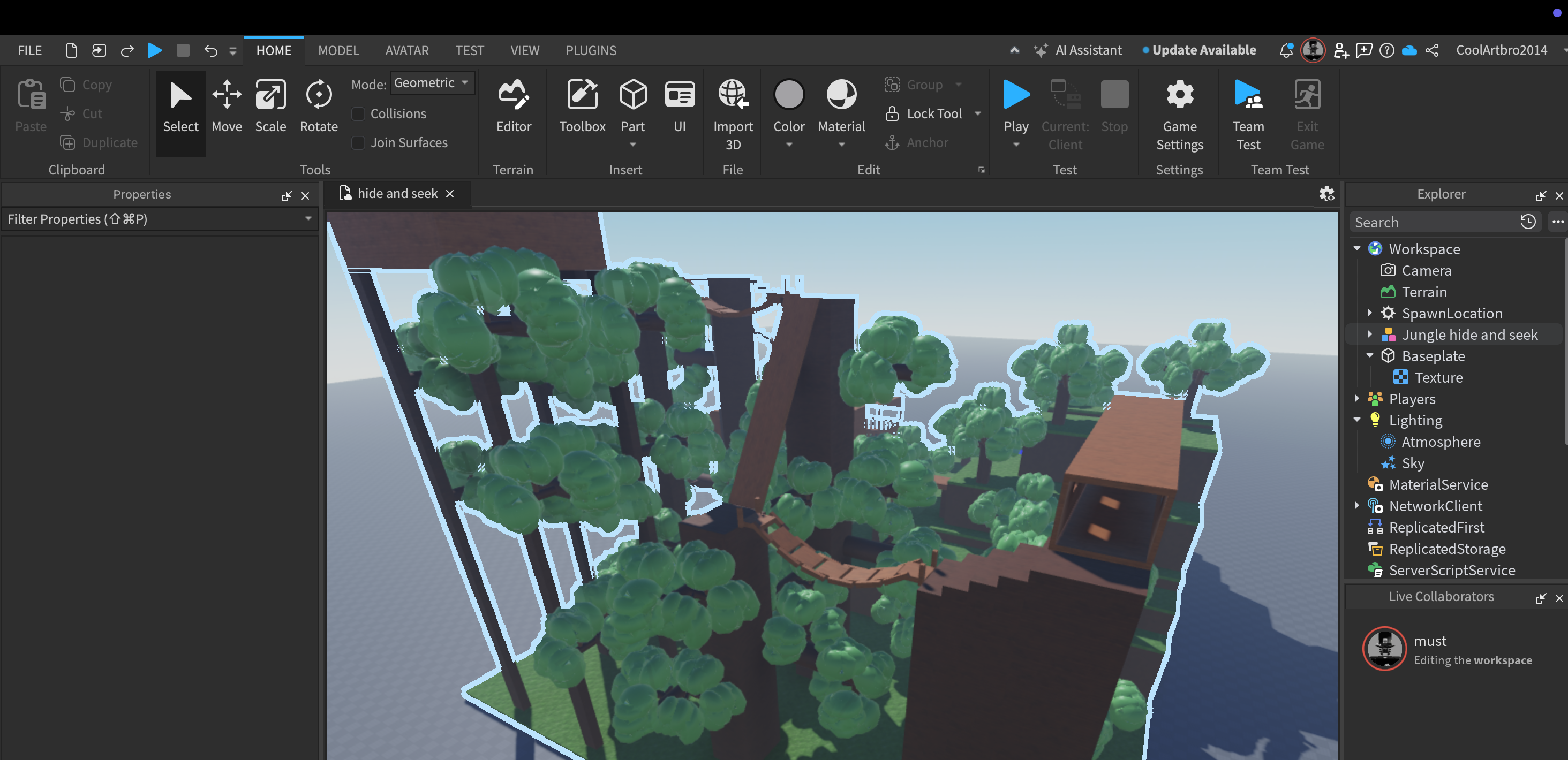This screenshot has height=760, width=1568.
Task: Click the CoolArtbro2014 account name
Action: pos(1501,50)
